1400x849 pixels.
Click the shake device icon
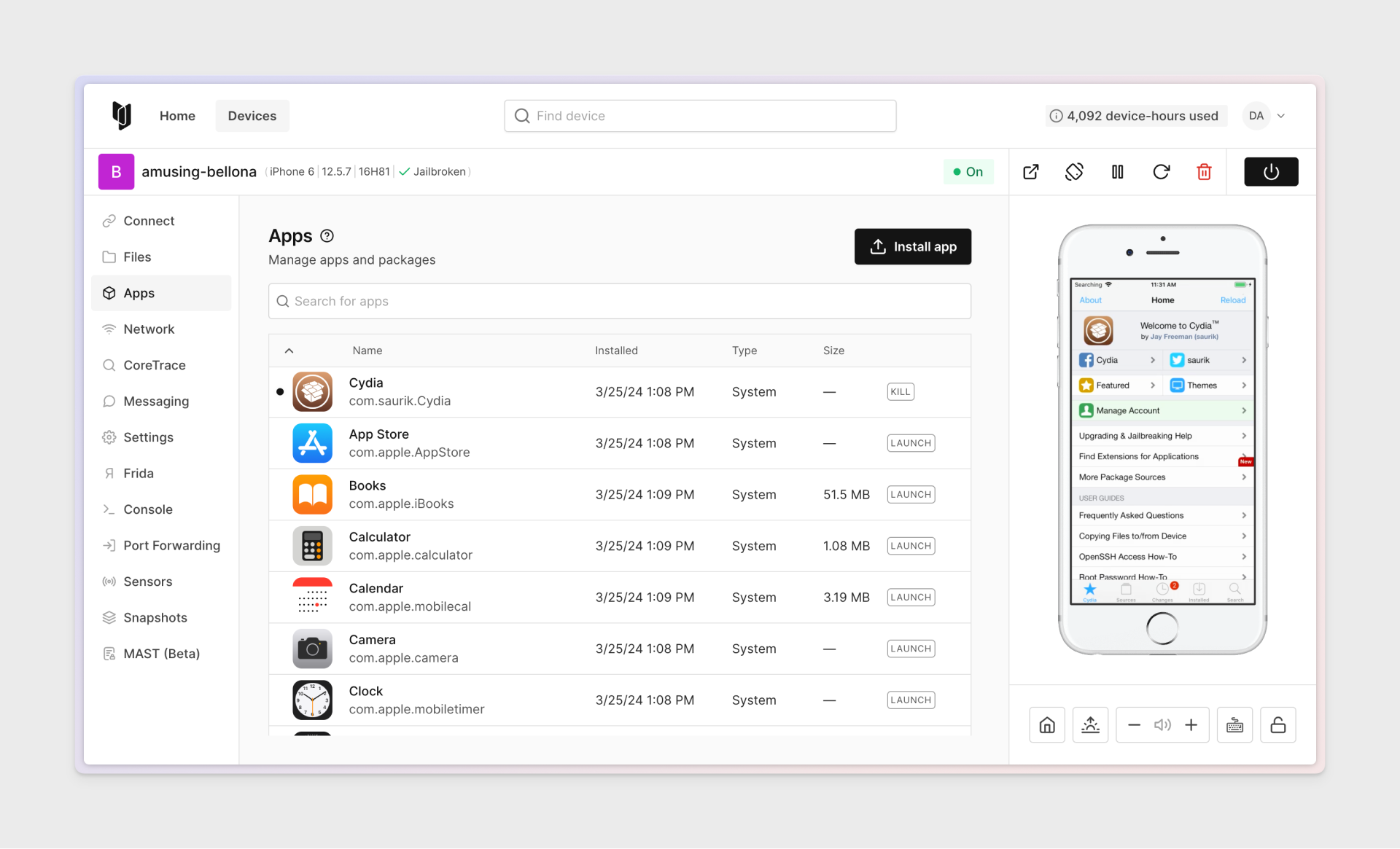1090,725
